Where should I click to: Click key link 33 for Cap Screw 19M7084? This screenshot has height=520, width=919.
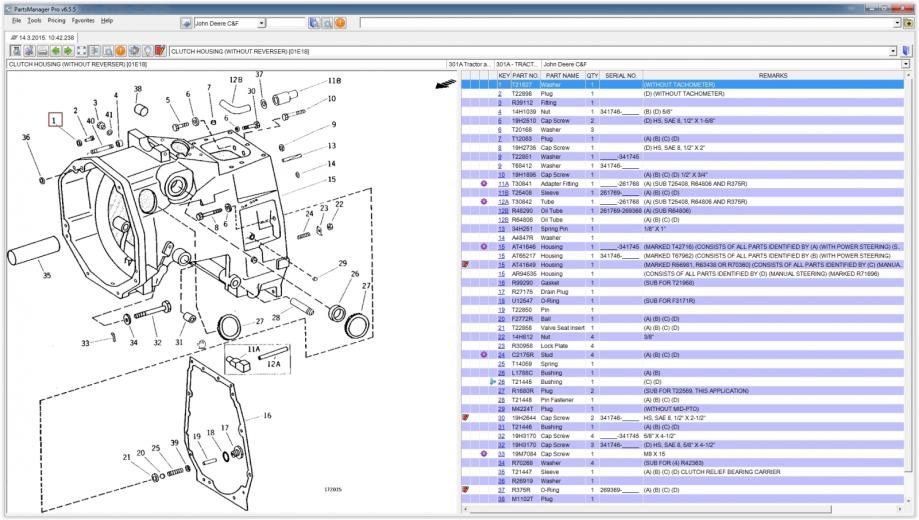tap(503, 453)
